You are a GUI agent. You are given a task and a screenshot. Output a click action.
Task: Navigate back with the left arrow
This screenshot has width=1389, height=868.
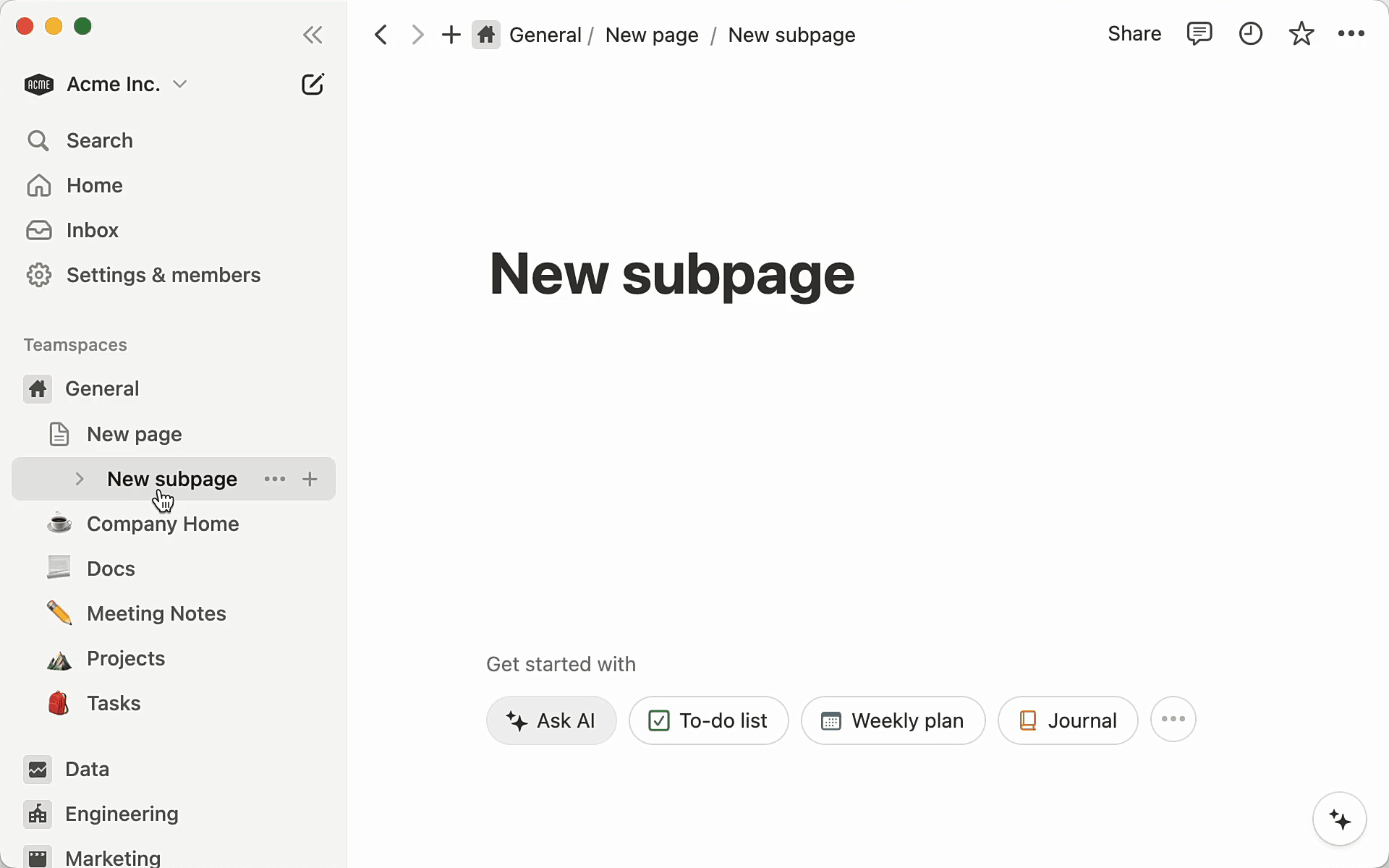(x=381, y=35)
